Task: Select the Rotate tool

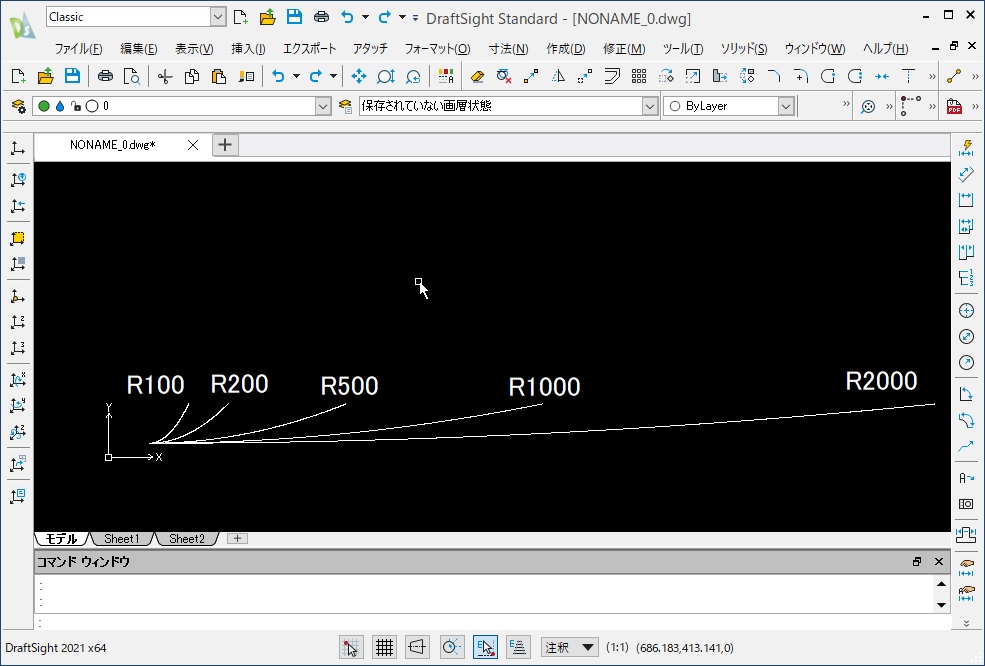Action: pos(666,77)
